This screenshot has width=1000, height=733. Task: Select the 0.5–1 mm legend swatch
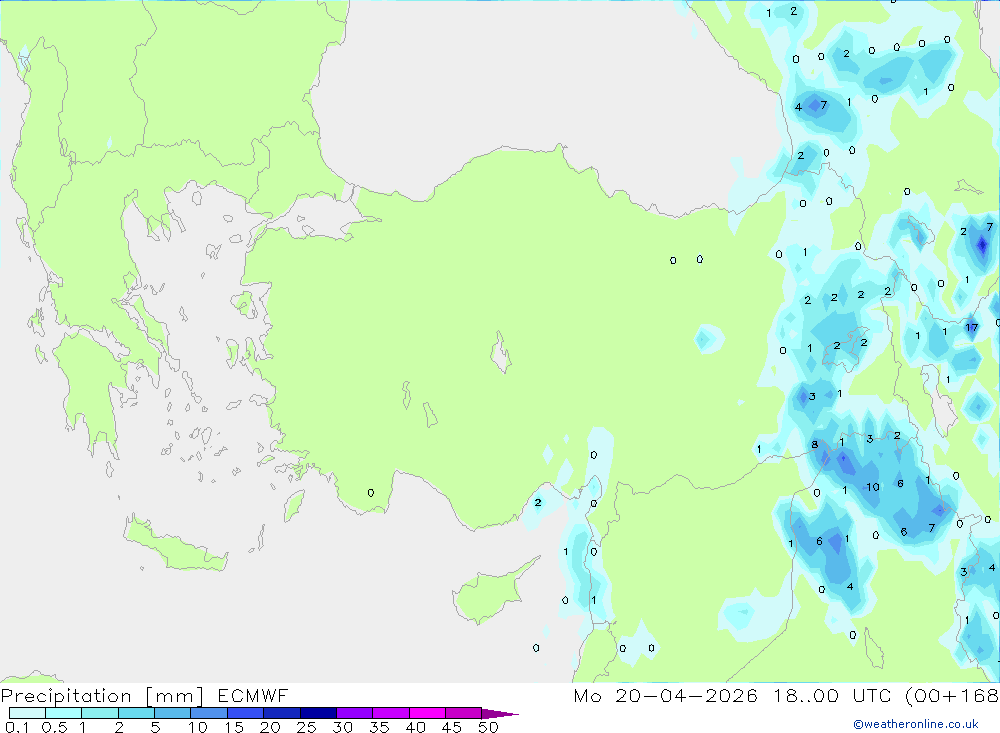(63, 713)
